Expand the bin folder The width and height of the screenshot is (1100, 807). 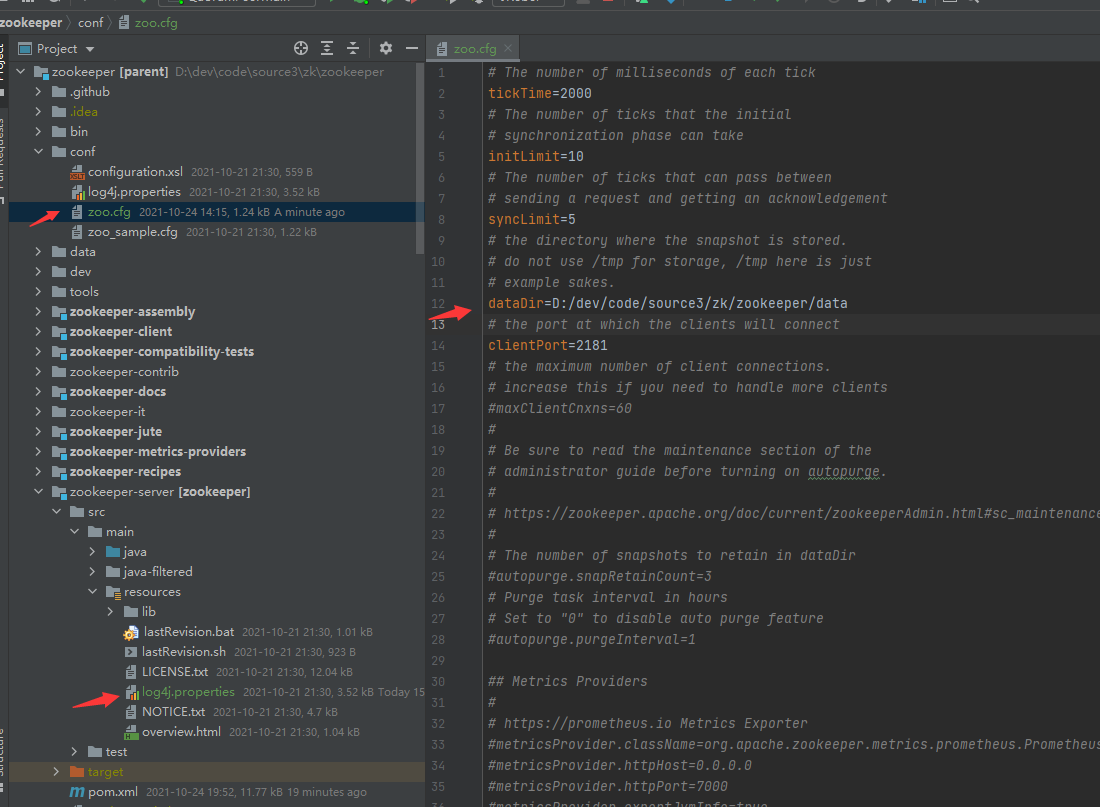39,132
